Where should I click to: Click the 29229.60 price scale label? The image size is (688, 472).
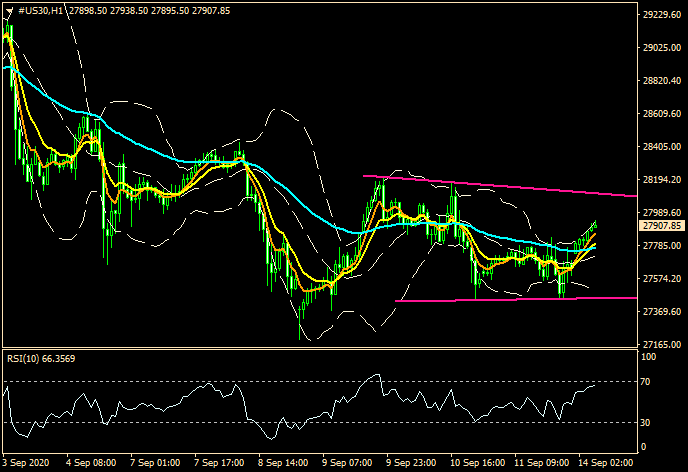coord(661,15)
